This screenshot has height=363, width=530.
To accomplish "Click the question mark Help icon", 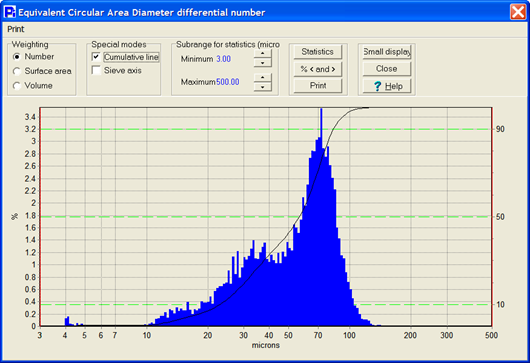I will click(378, 86).
